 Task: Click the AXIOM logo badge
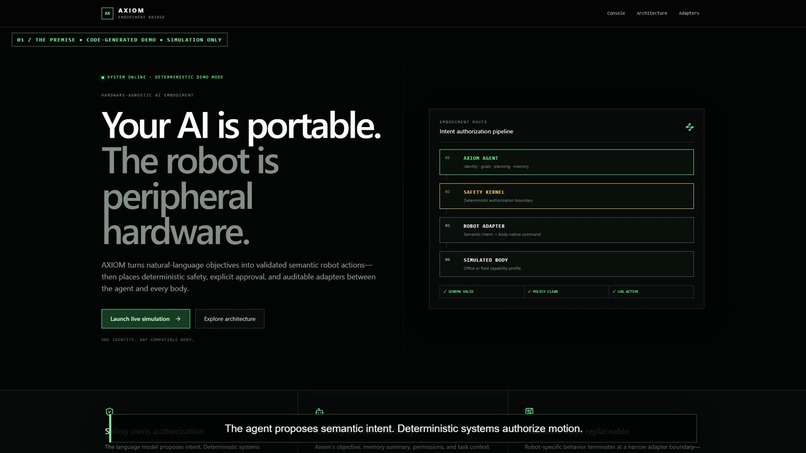107,13
